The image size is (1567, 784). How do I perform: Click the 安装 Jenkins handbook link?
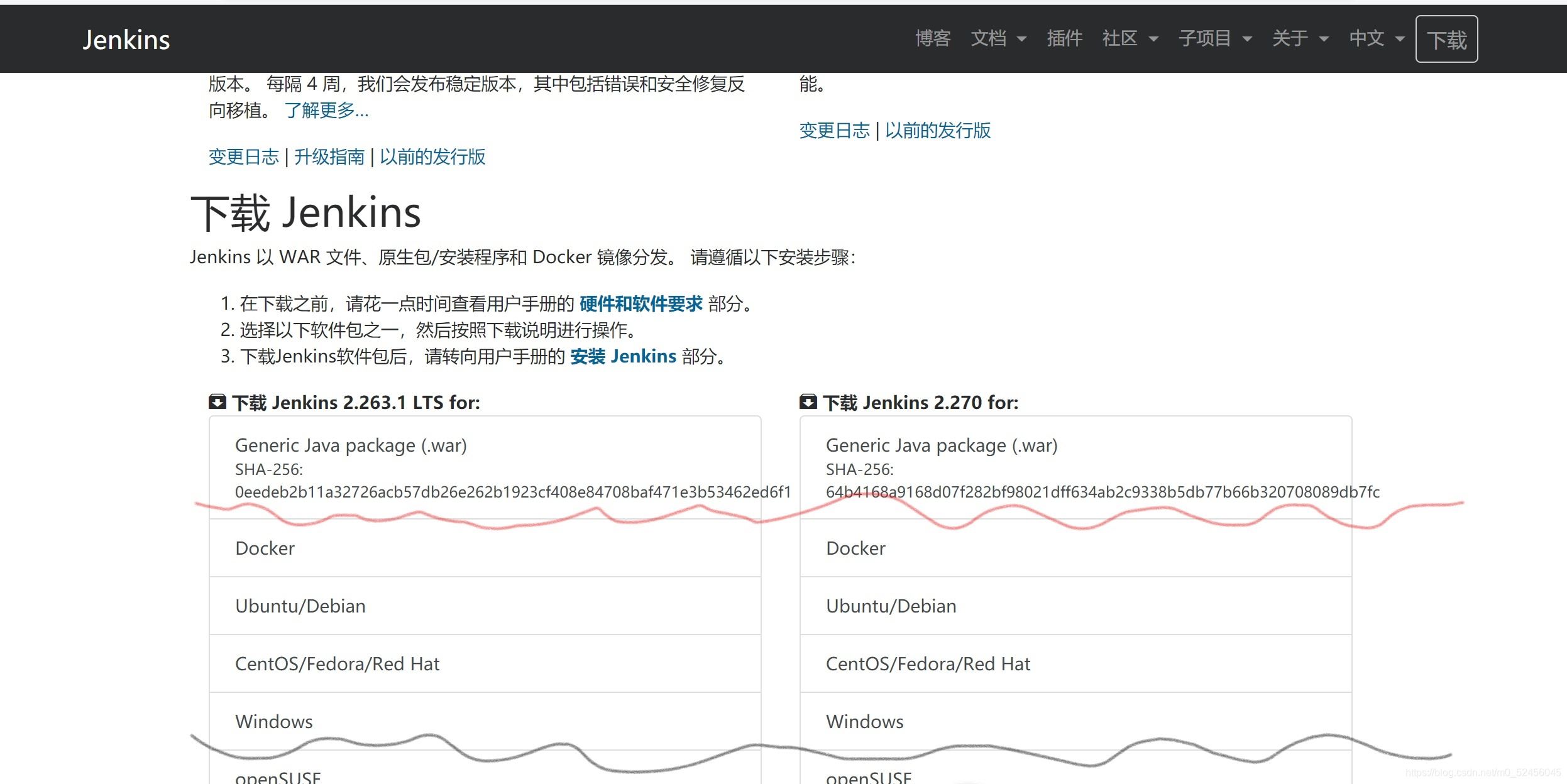tap(623, 357)
